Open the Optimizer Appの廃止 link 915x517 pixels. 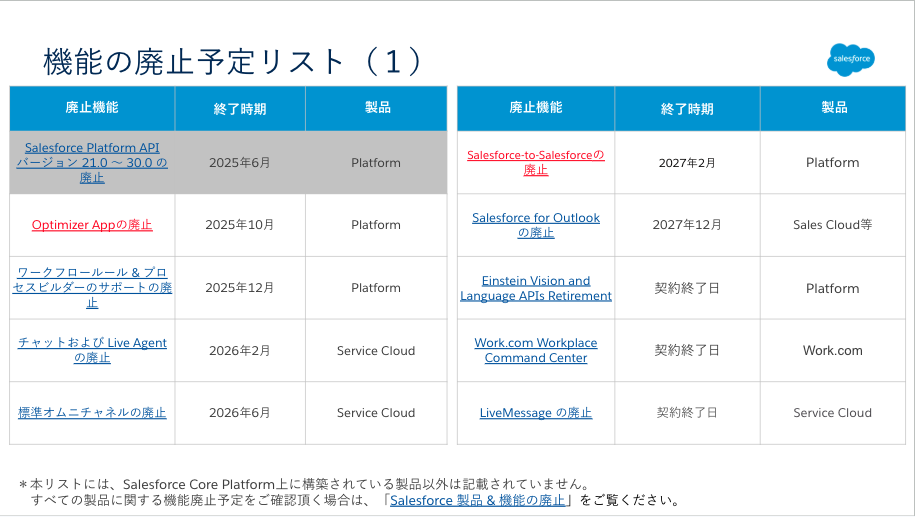pyautogui.click(x=92, y=225)
